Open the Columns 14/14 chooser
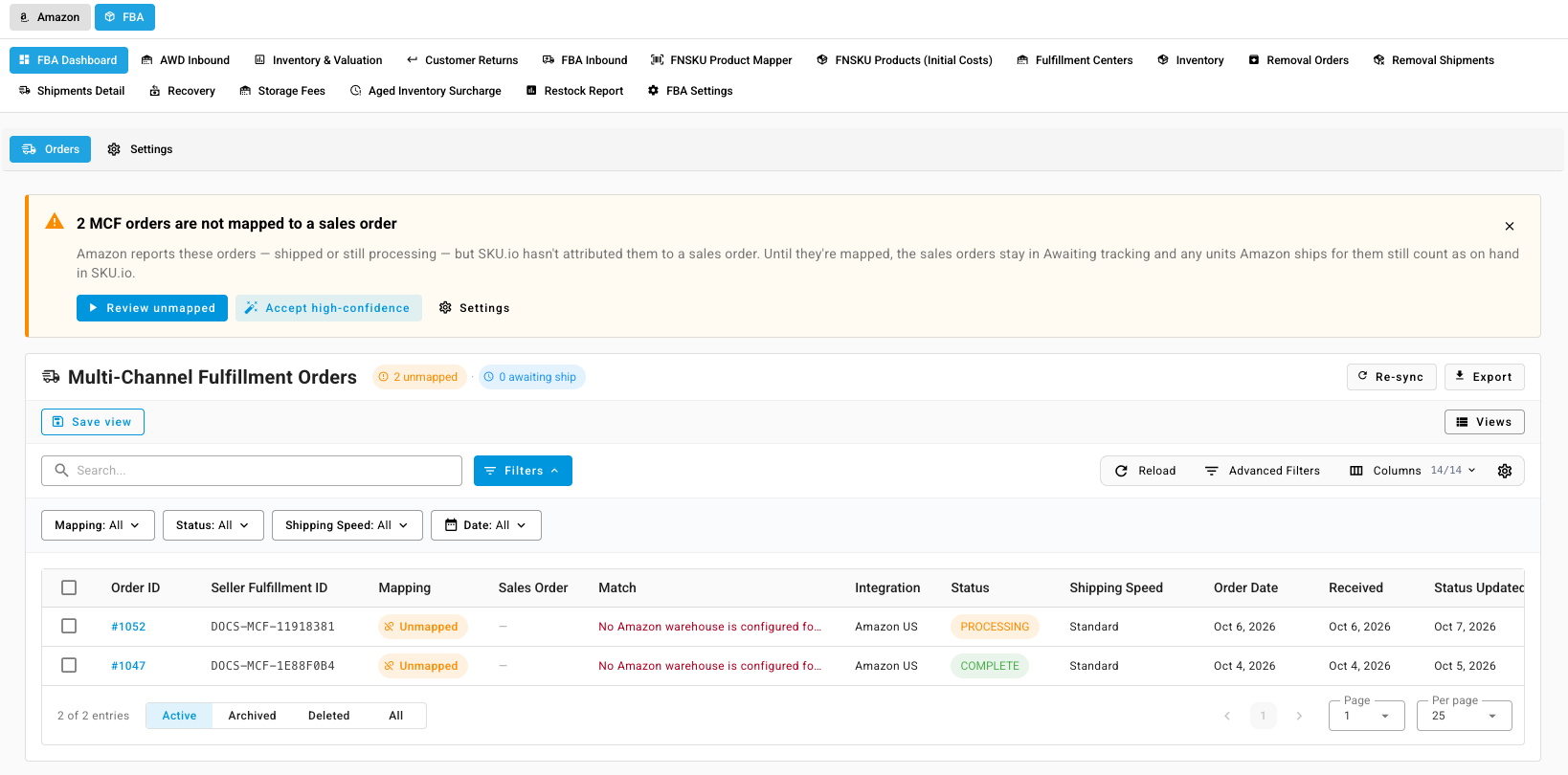The height and width of the screenshot is (775, 1568). tap(1413, 471)
